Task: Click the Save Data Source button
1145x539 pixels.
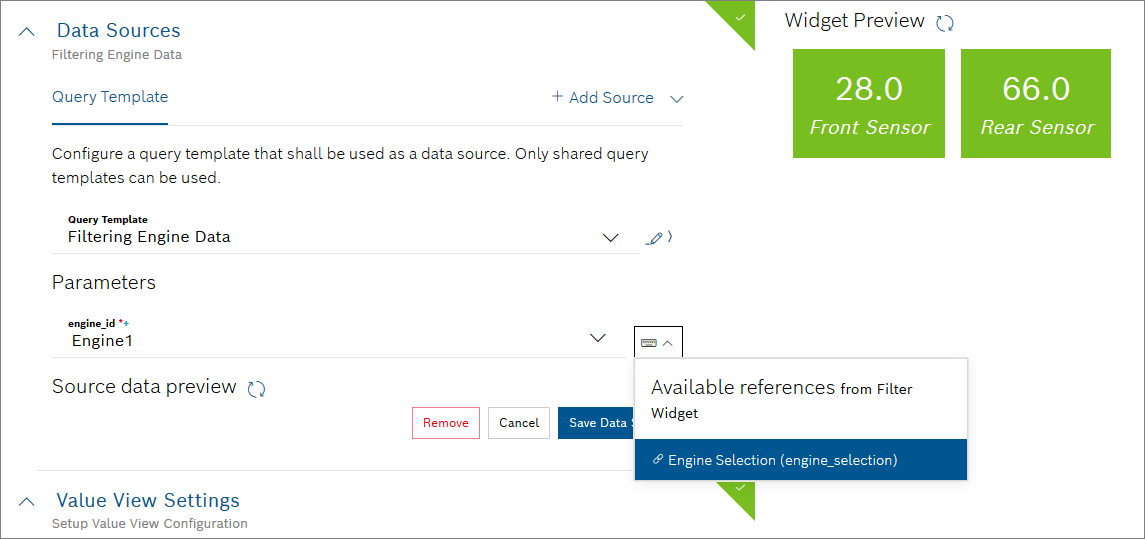Action: (596, 423)
